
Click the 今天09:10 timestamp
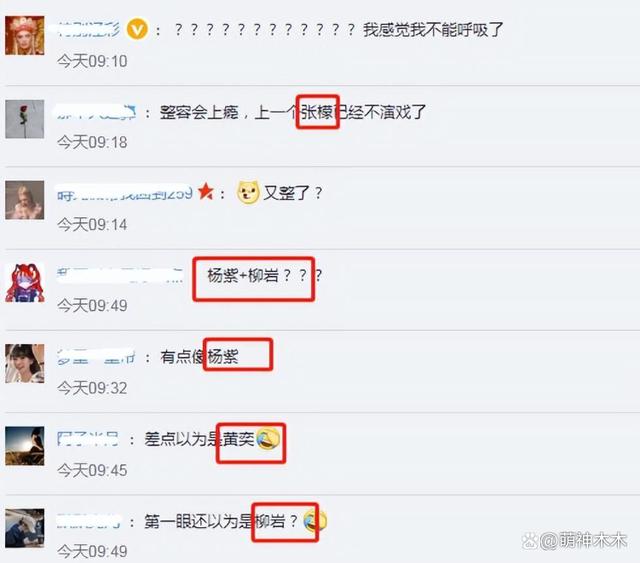92,61
